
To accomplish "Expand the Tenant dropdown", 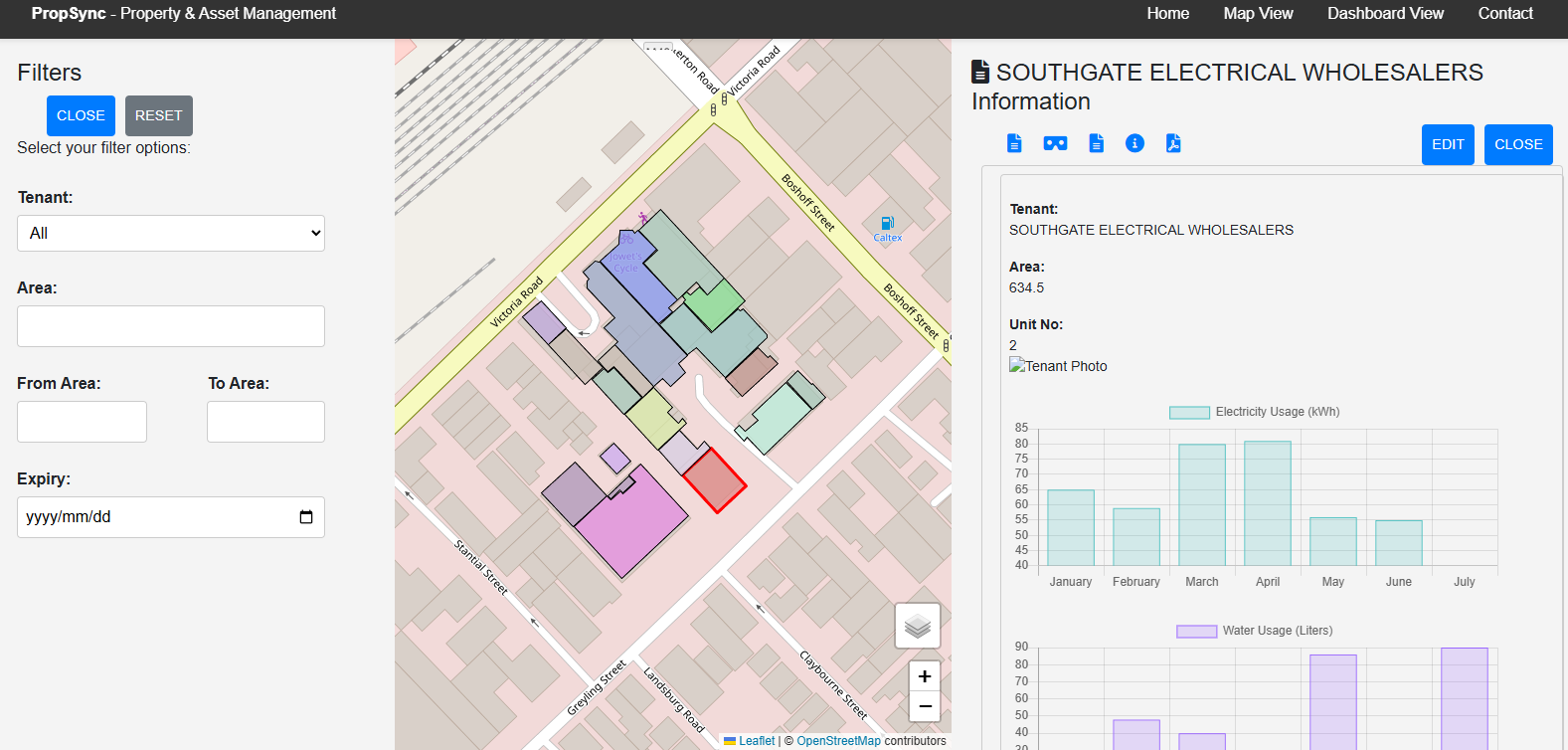I will point(171,234).
